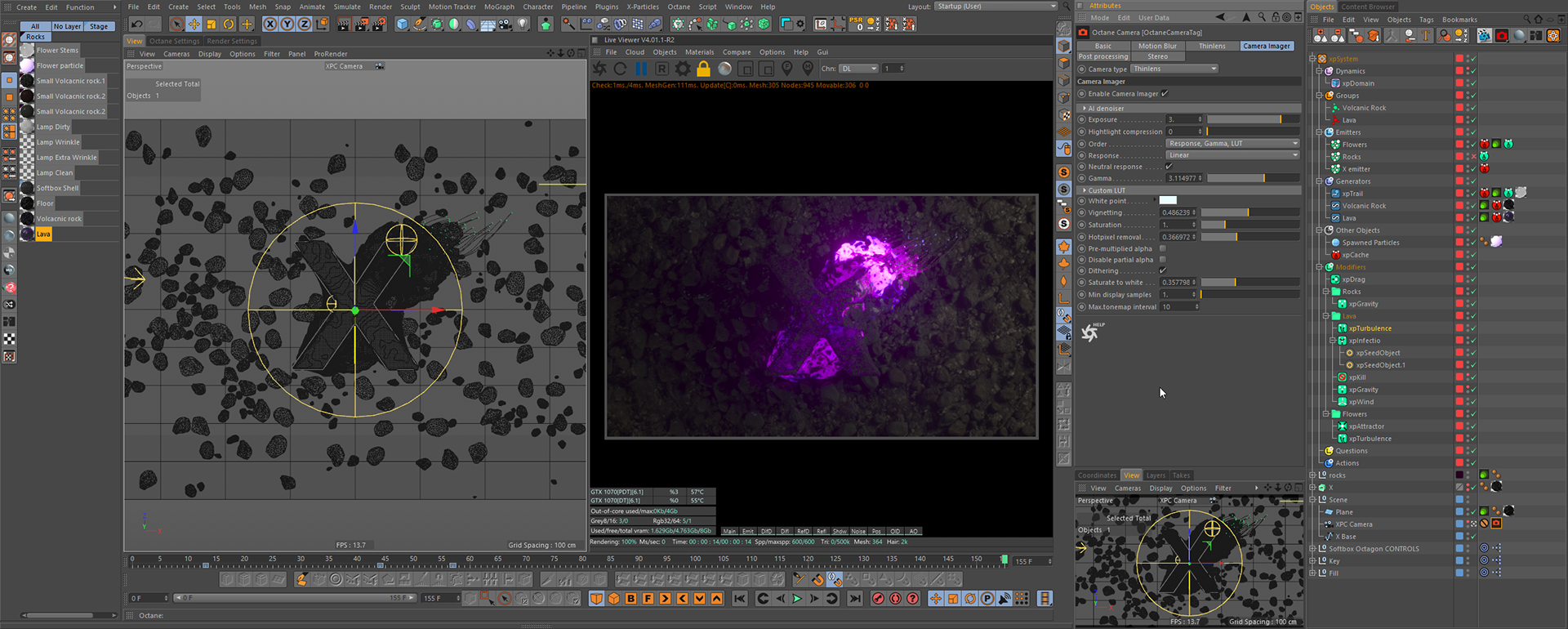Open the MoGraph menu
Screen dimensions: 1568x629
[499, 7]
